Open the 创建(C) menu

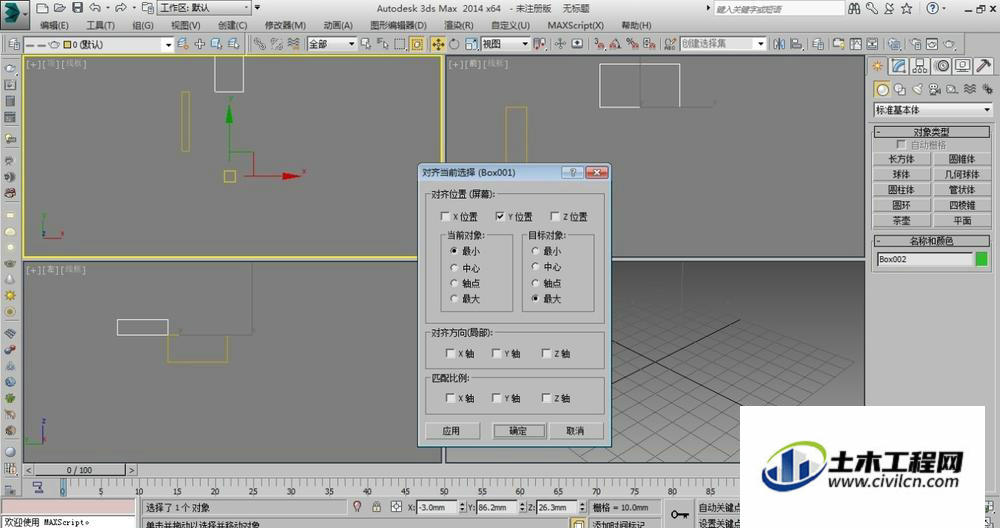tap(232, 25)
